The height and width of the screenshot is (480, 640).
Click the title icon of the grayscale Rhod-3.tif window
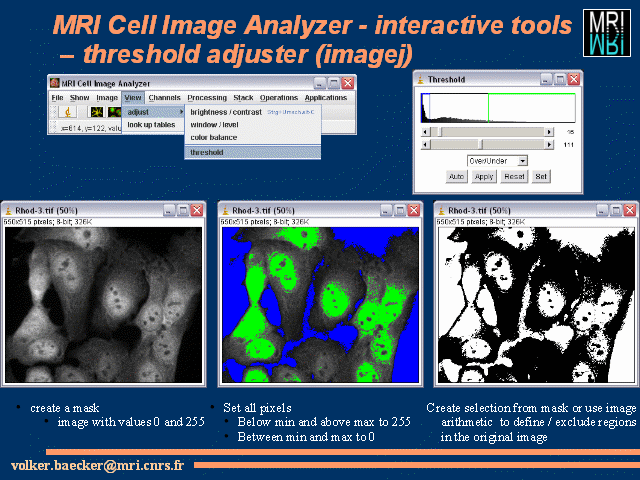pyautogui.click(x=8, y=211)
